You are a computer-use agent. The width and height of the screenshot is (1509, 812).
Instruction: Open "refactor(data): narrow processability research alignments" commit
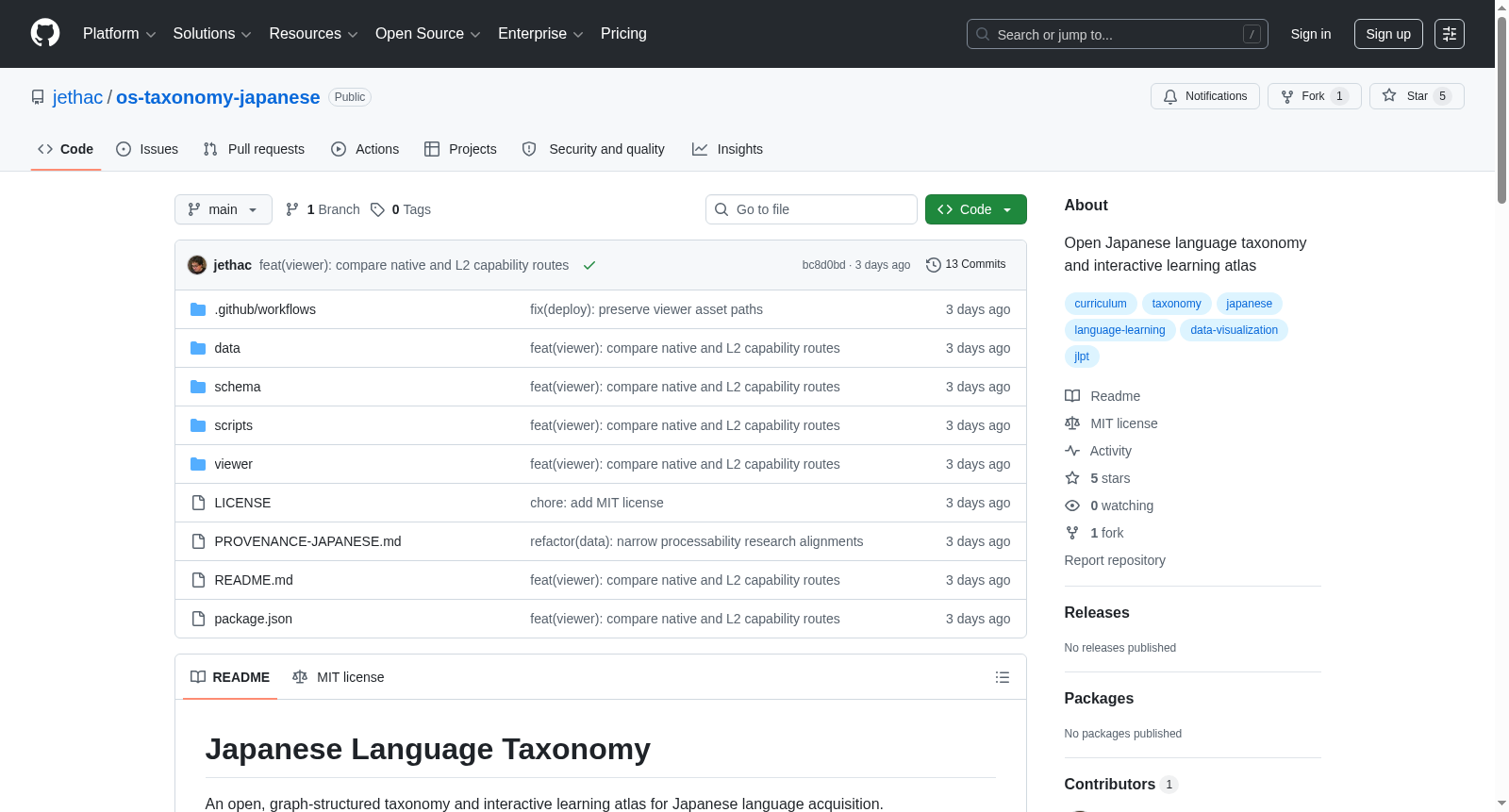coord(697,541)
